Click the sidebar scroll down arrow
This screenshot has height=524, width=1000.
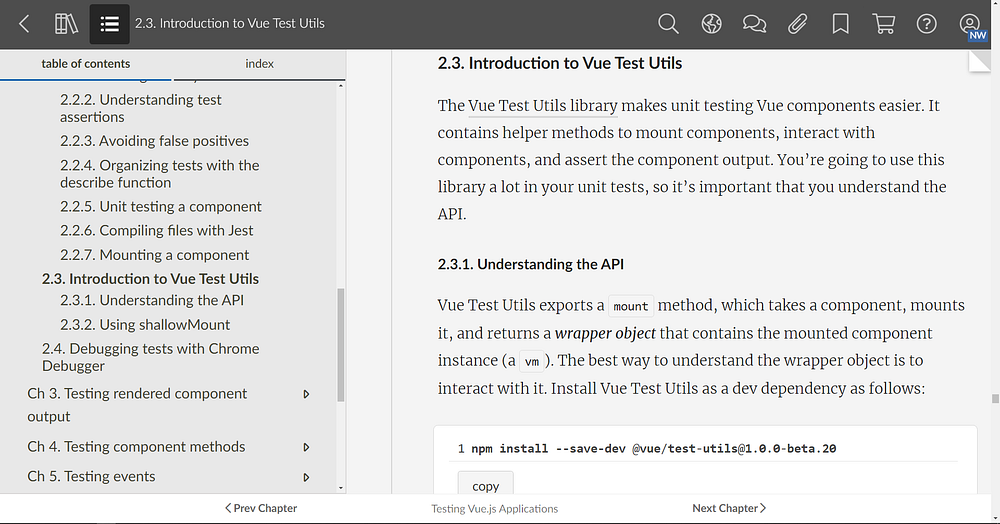pyautogui.click(x=341, y=488)
